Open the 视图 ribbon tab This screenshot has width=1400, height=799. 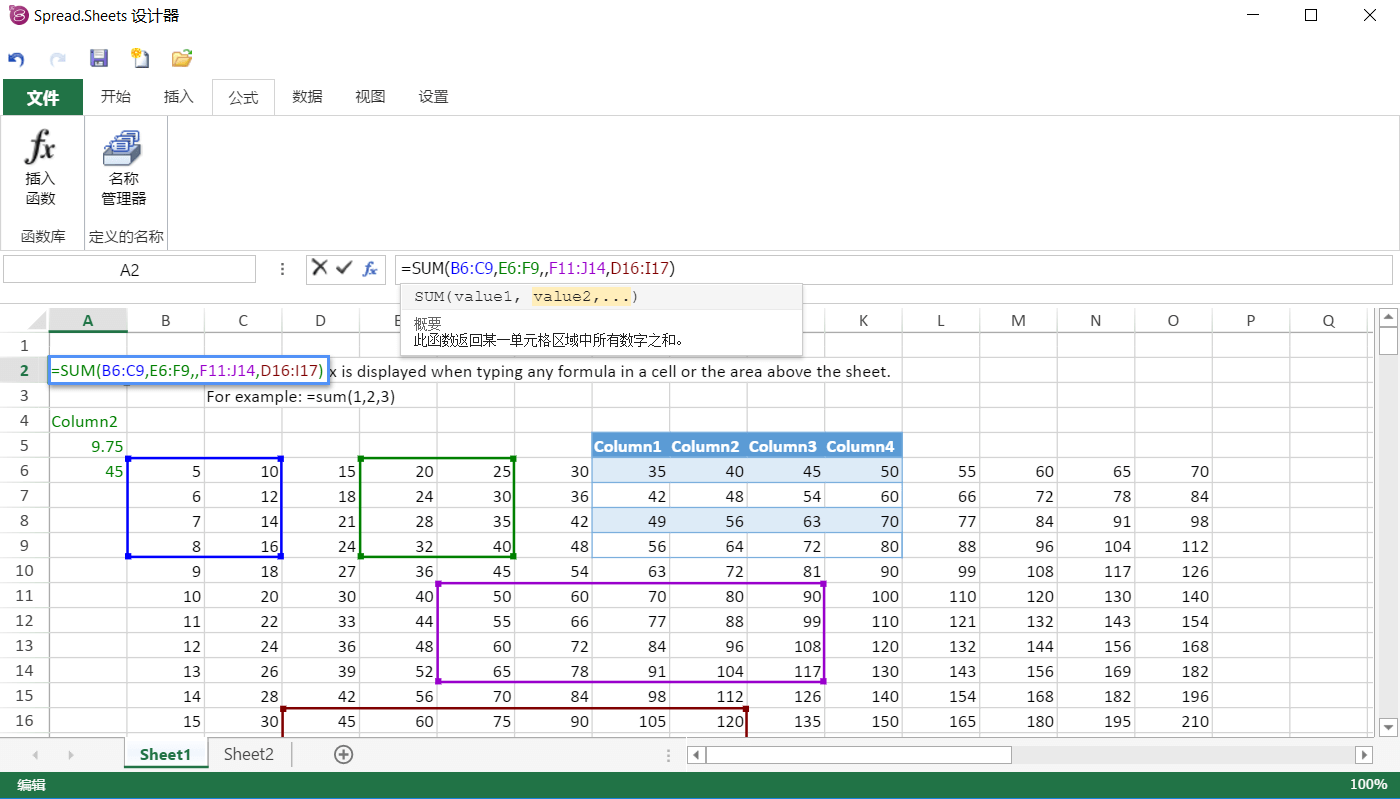[x=370, y=96]
